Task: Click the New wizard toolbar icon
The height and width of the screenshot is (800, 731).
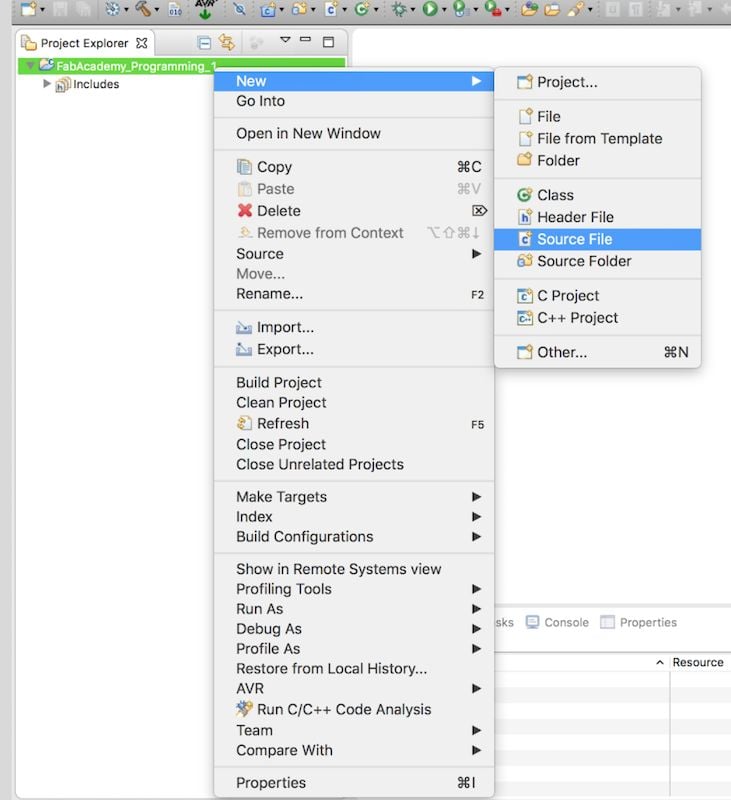Action: tap(29, 9)
